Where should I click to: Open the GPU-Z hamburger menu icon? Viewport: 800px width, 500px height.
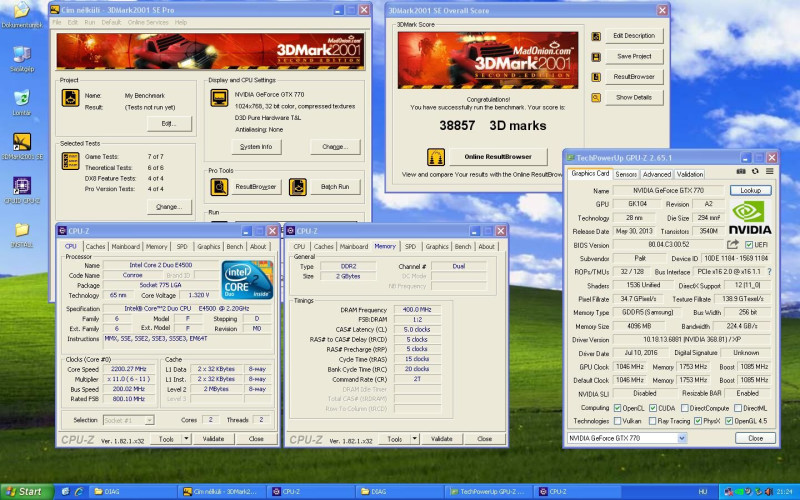pyautogui.click(x=769, y=171)
